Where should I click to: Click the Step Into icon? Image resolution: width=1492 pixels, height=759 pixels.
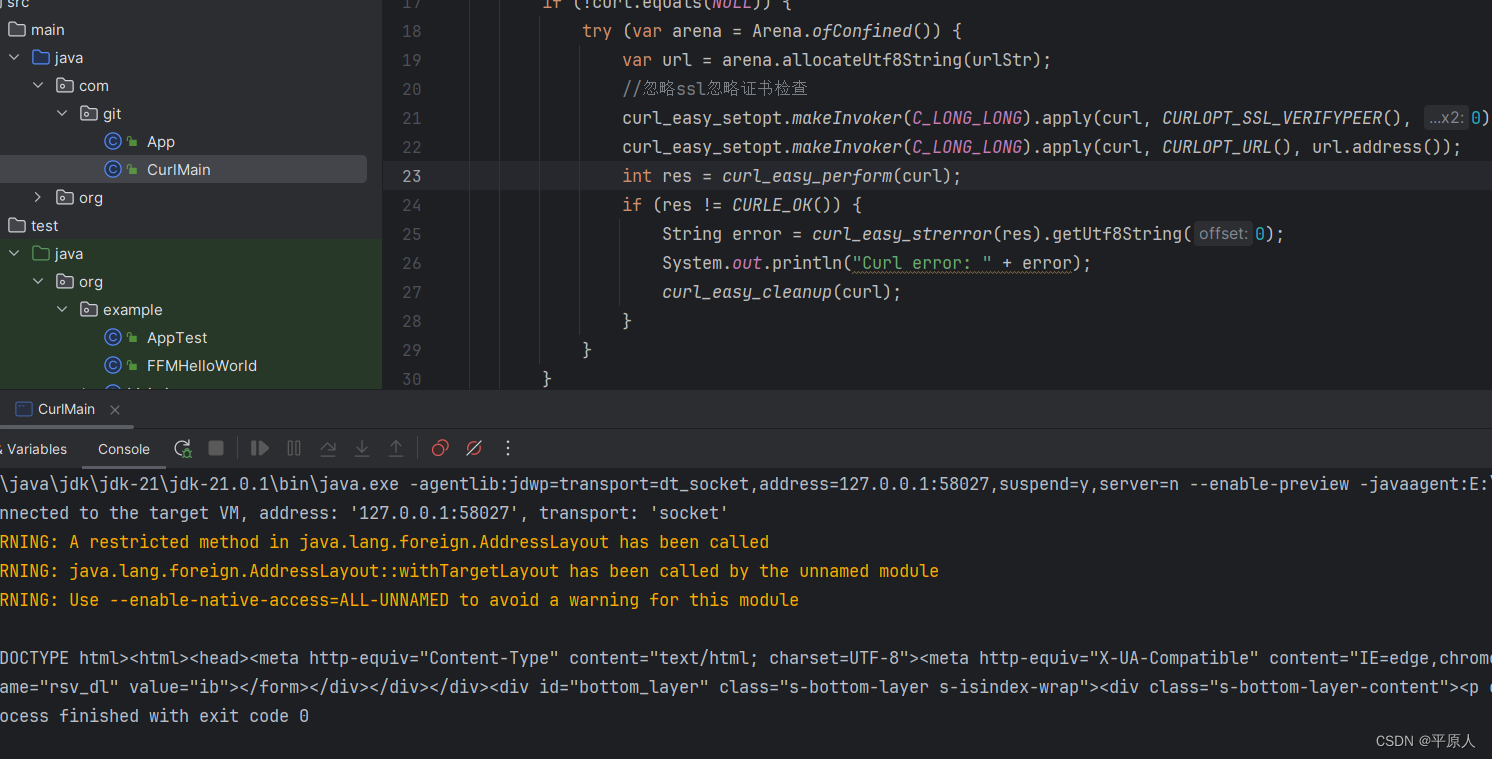362,448
